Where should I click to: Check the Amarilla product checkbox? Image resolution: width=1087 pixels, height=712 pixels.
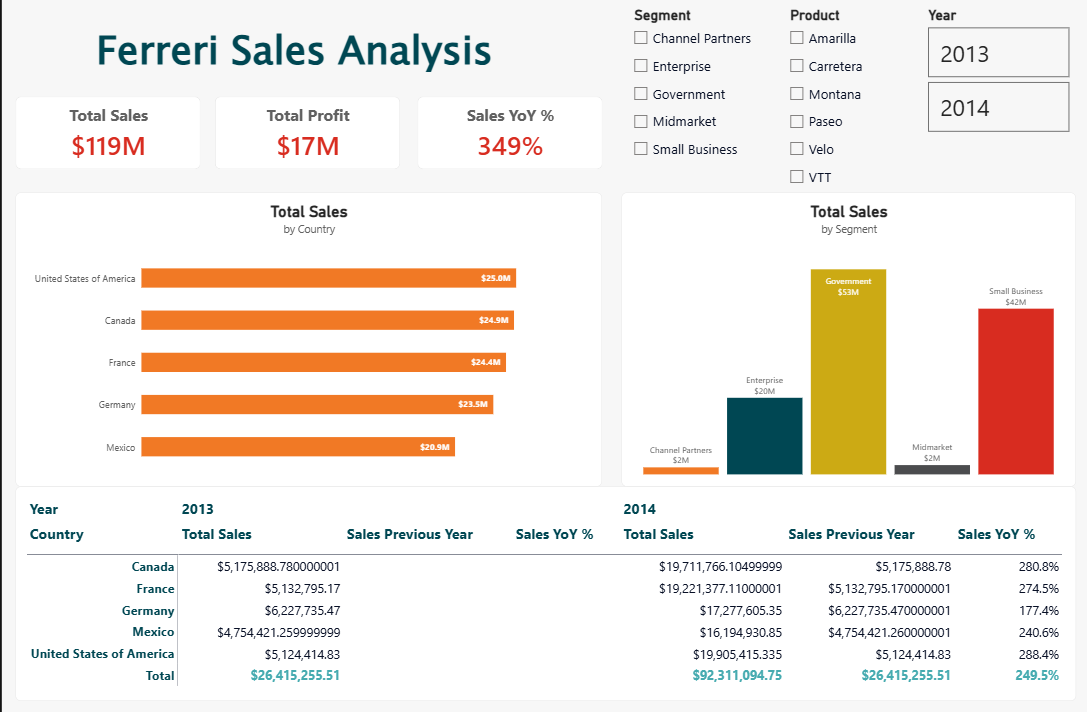(797, 38)
